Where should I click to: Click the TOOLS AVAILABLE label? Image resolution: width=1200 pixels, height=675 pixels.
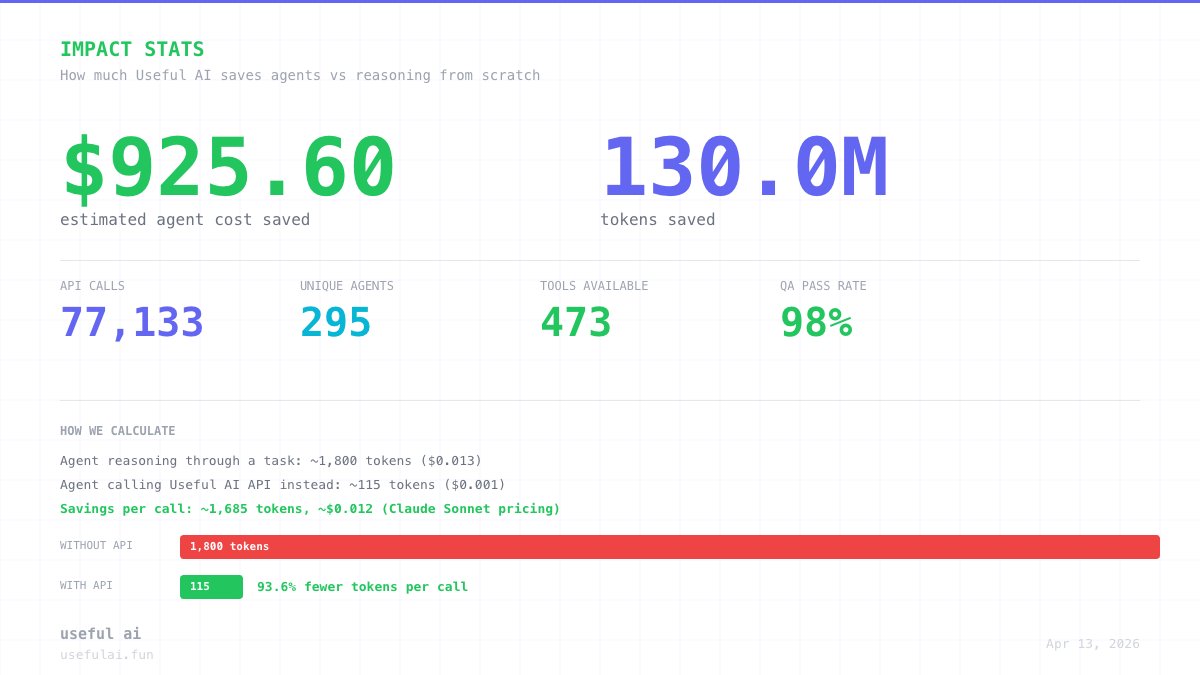click(x=594, y=286)
